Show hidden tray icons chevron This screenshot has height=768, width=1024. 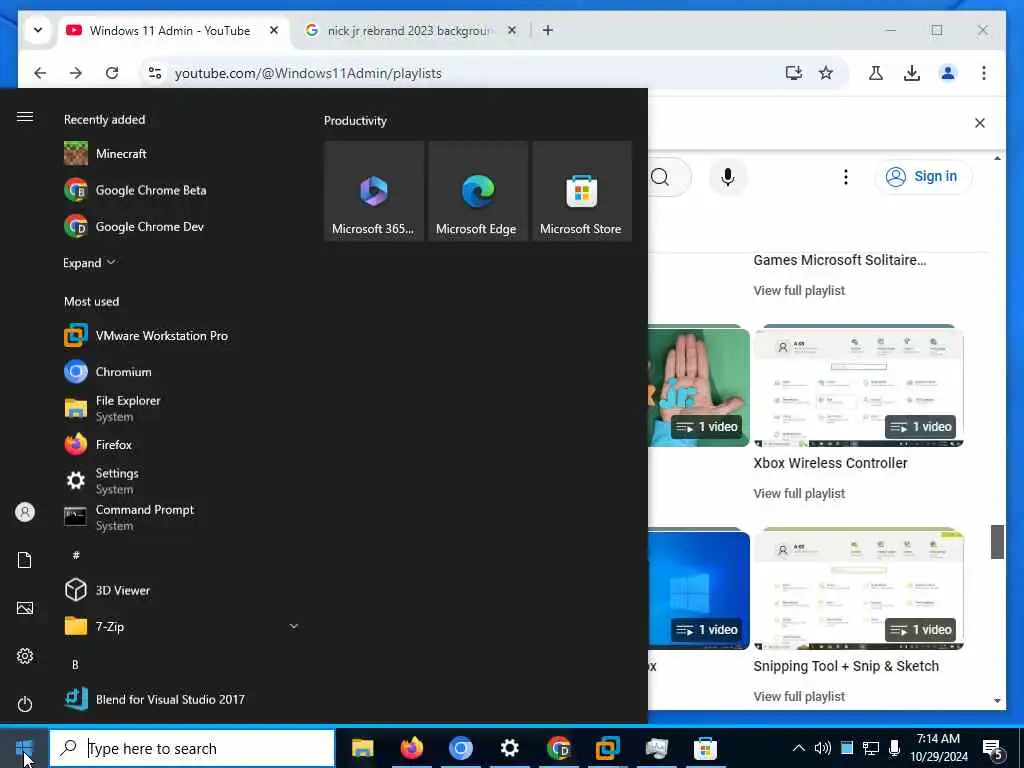[x=799, y=748]
